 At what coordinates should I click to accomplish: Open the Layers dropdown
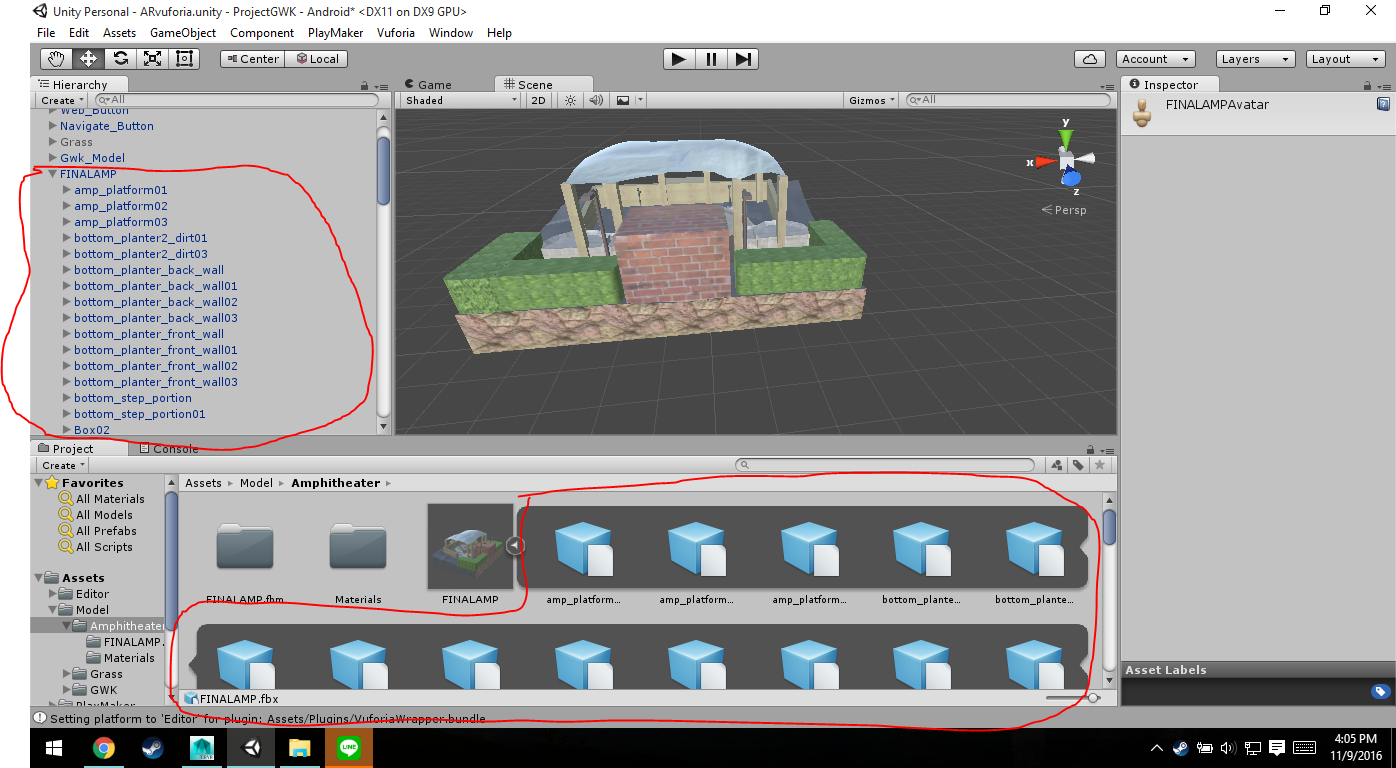pos(1255,59)
